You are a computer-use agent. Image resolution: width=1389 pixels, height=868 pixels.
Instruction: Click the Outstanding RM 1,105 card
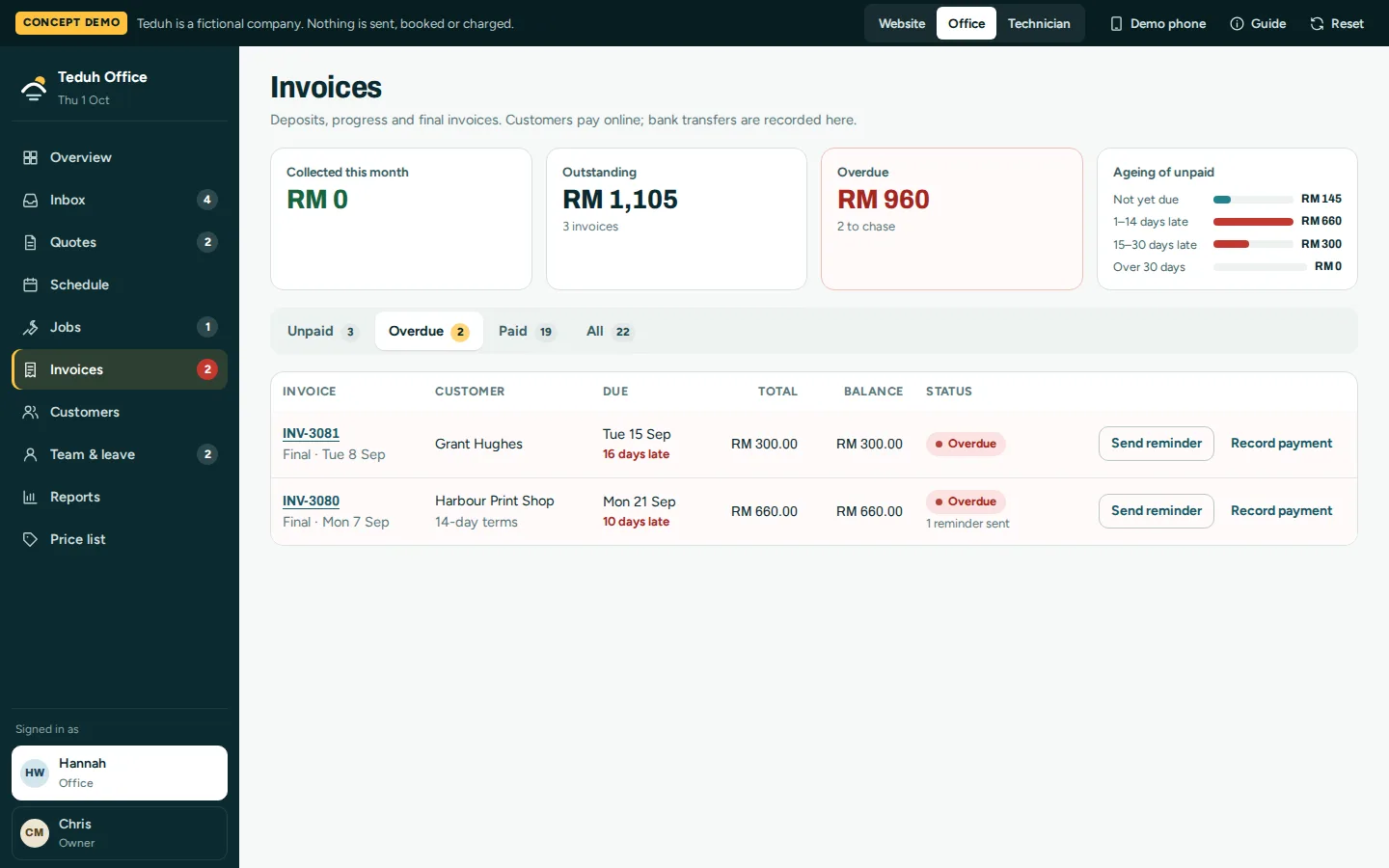coord(676,219)
